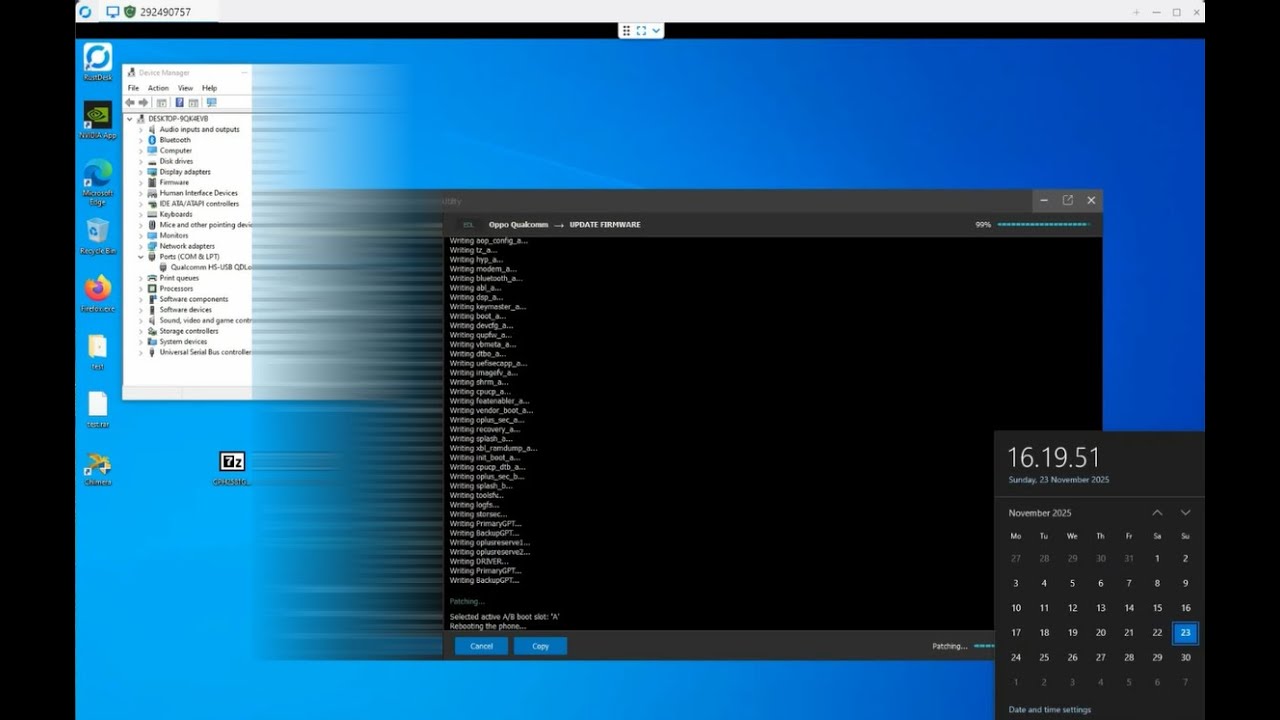The width and height of the screenshot is (1280, 720).
Task: Select the 7z archive icon on the desktop
Action: (x=232, y=462)
